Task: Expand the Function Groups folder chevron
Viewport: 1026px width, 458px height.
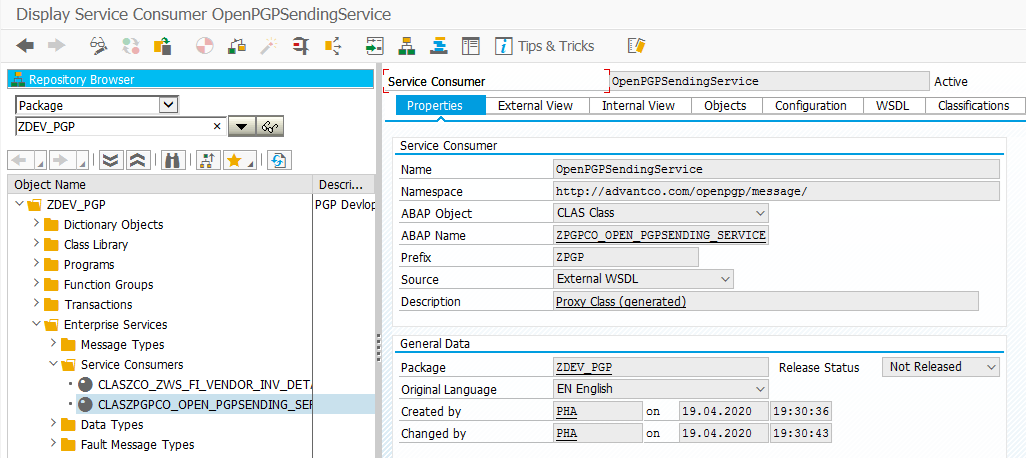Action: point(36,285)
